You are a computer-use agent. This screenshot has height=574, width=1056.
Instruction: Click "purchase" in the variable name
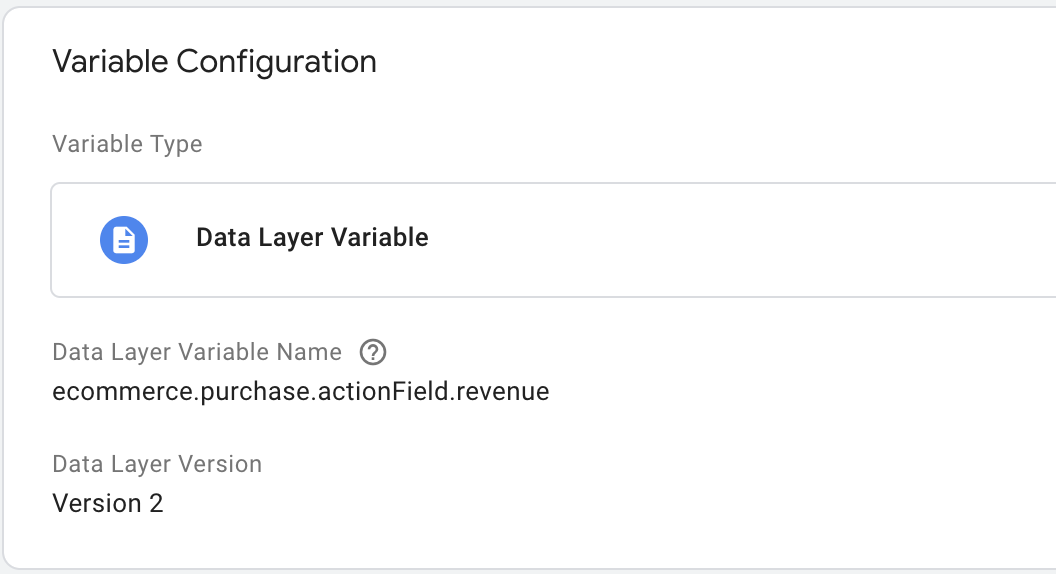tap(256, 393)
